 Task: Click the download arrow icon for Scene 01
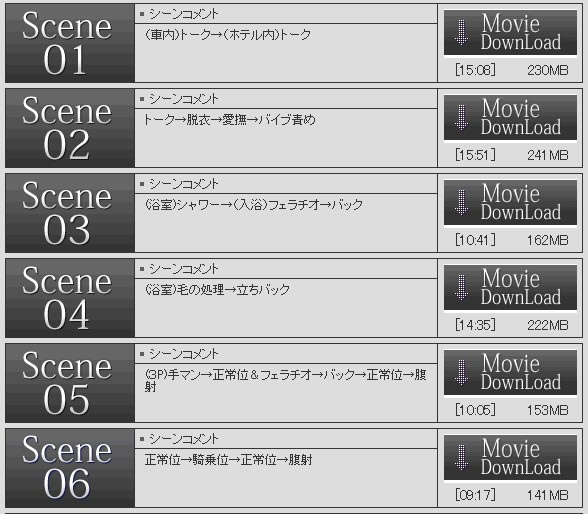pyautogui.click(x=461, y=33)
